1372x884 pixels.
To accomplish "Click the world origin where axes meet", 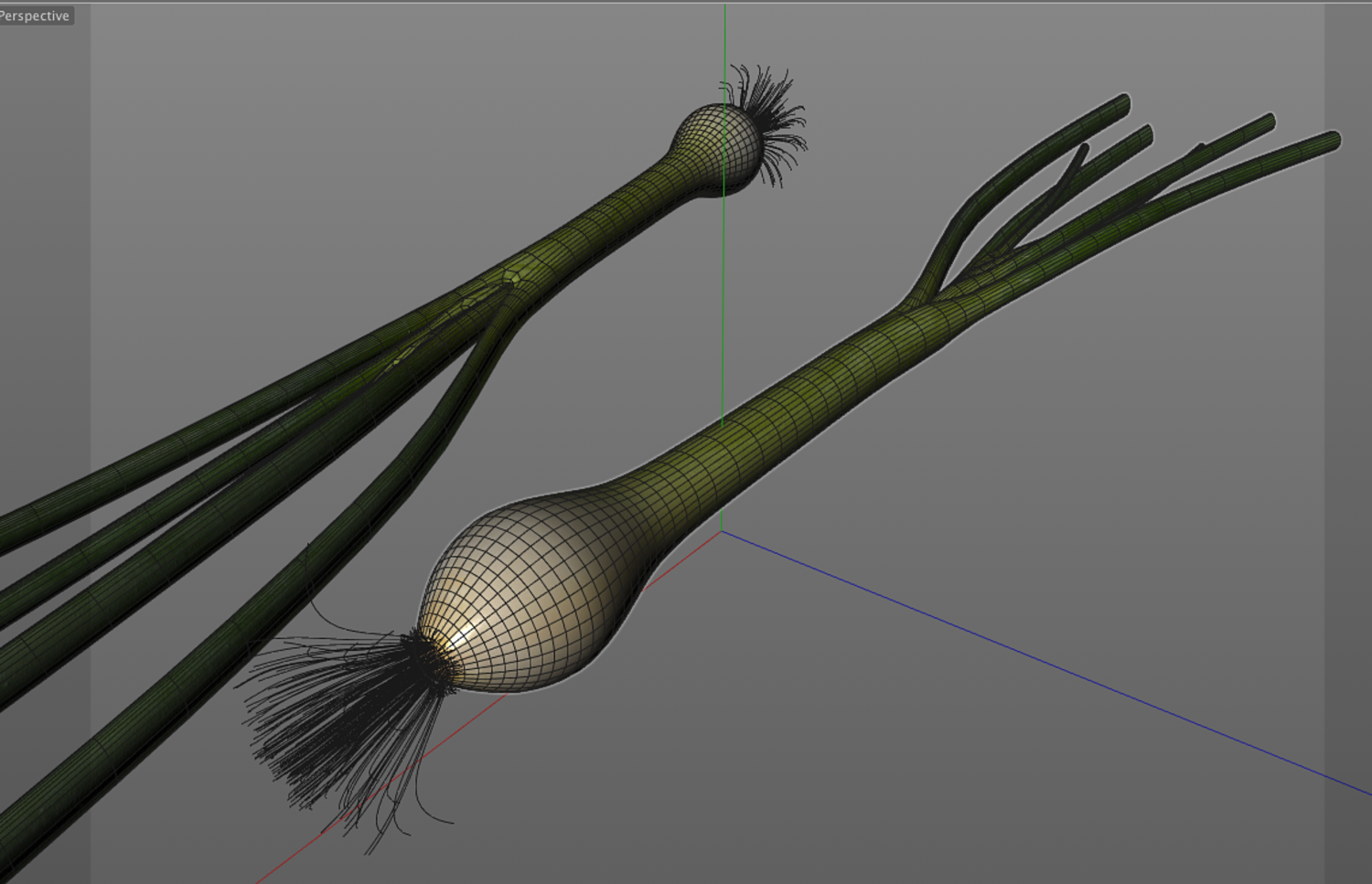I will coord(721,531).
